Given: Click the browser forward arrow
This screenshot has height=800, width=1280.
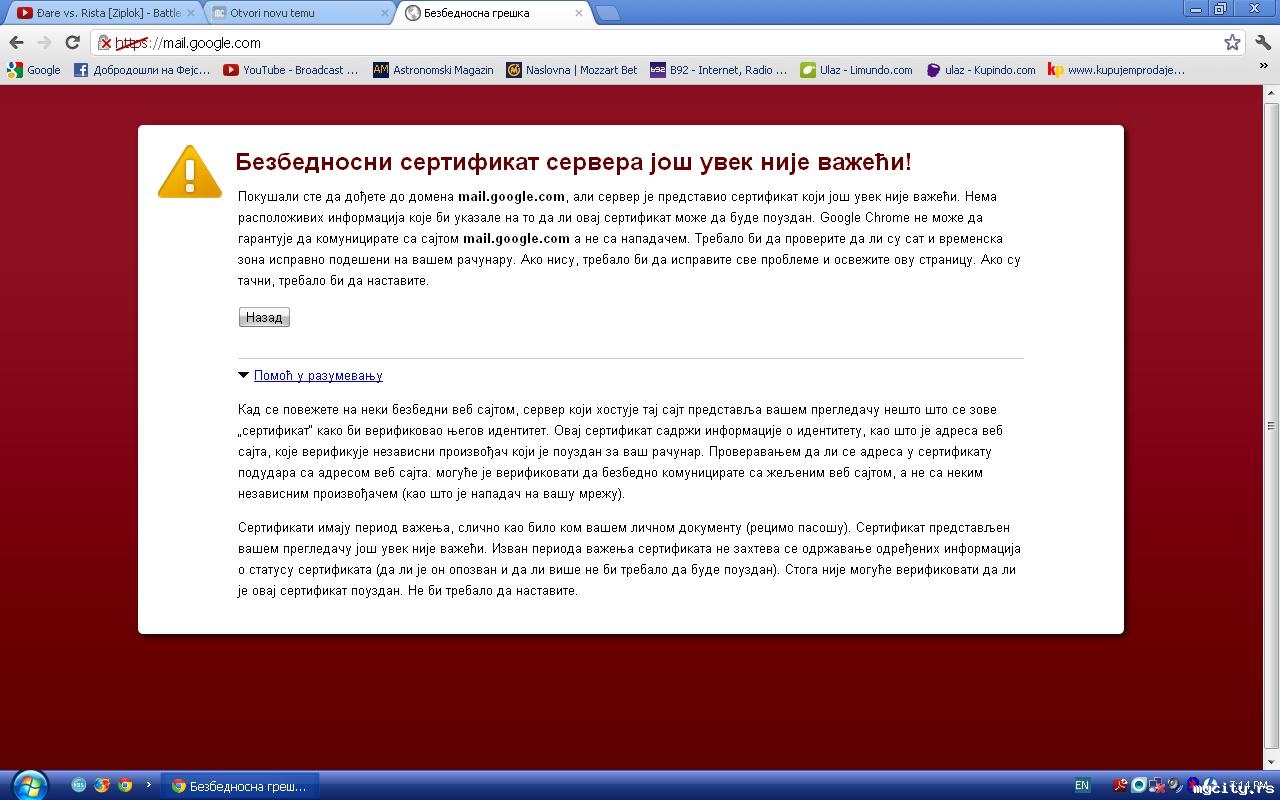Looking at the screenshot, I should pos(44,43).
